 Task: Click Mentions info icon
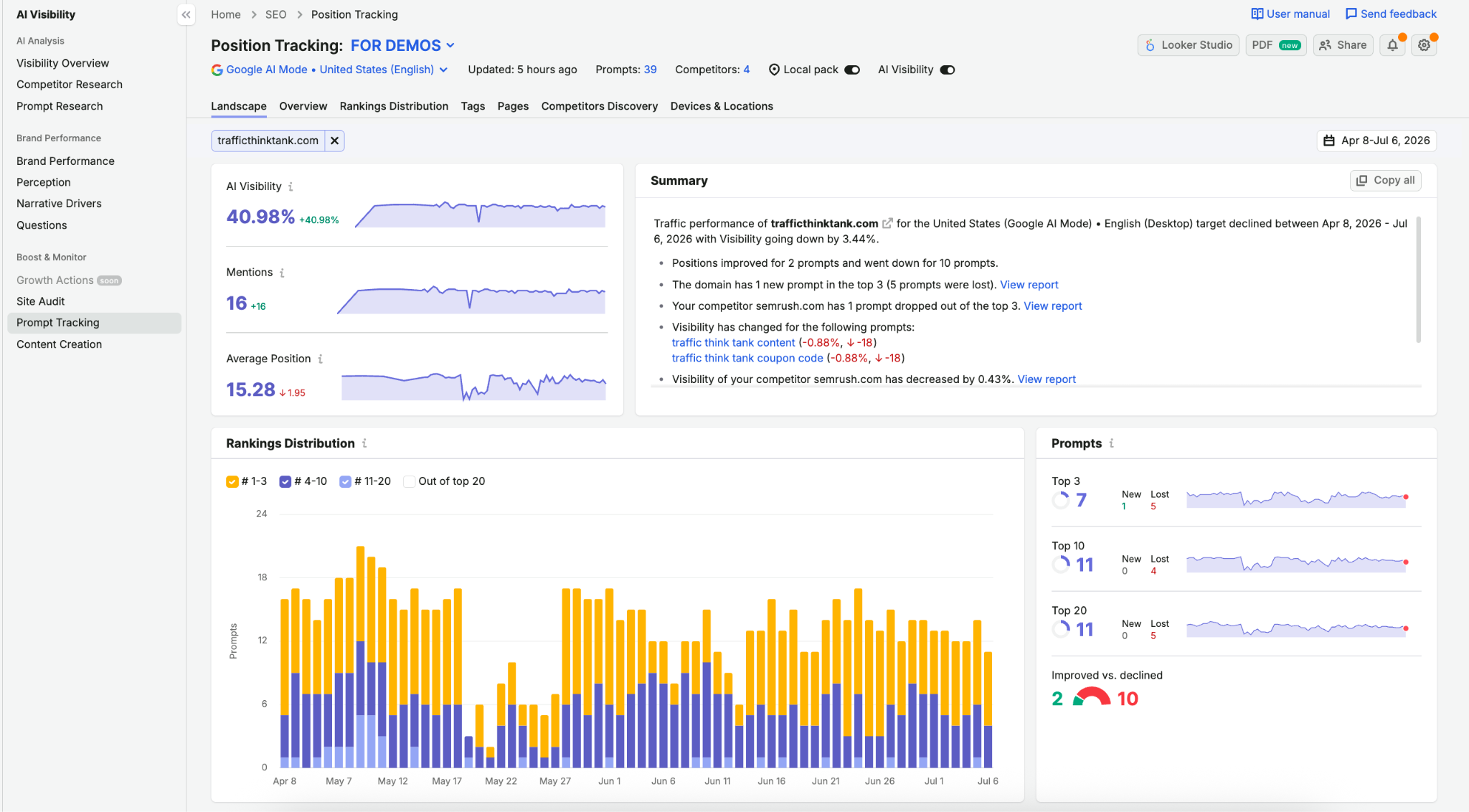pos(282,273)
